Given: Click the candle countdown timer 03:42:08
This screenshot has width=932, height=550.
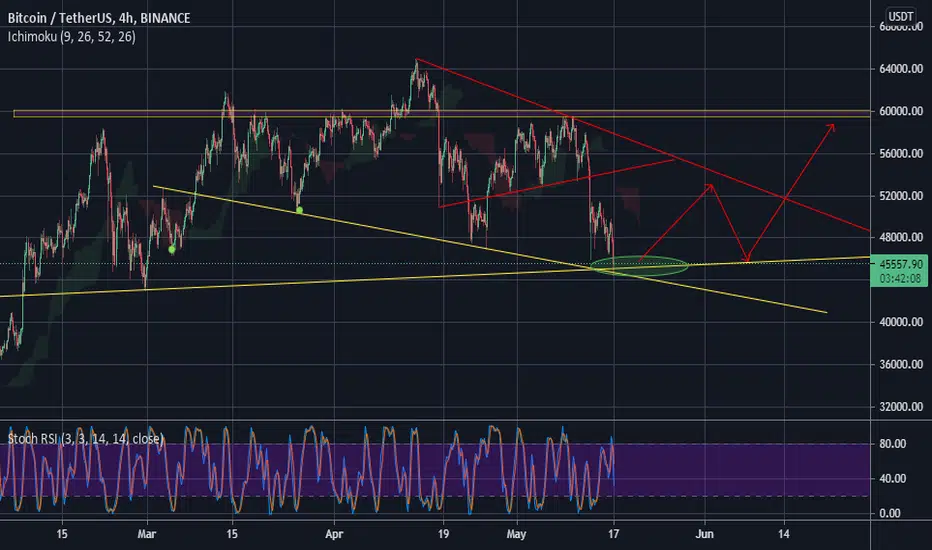Looking at the screenshot, I should coord(900,278).
